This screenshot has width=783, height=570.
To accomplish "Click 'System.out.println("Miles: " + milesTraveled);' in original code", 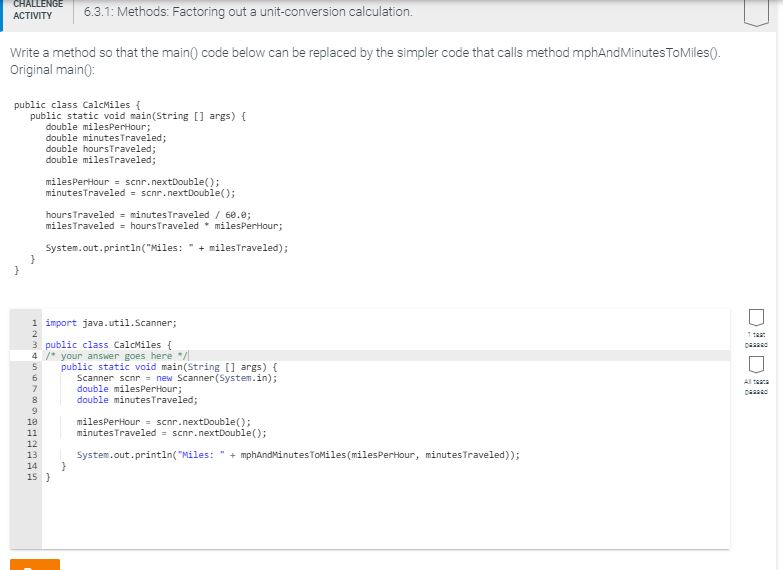I will [167, 248].
